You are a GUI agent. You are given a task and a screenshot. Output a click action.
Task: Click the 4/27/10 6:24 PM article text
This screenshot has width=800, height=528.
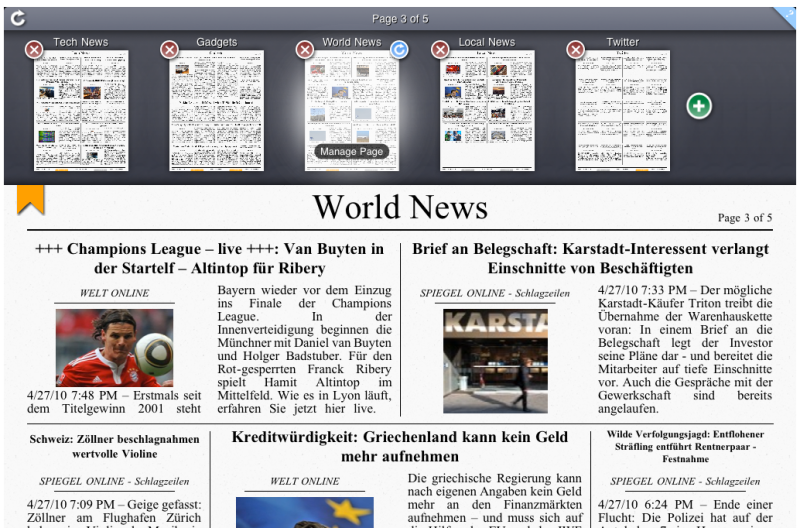tap(685, 513)
